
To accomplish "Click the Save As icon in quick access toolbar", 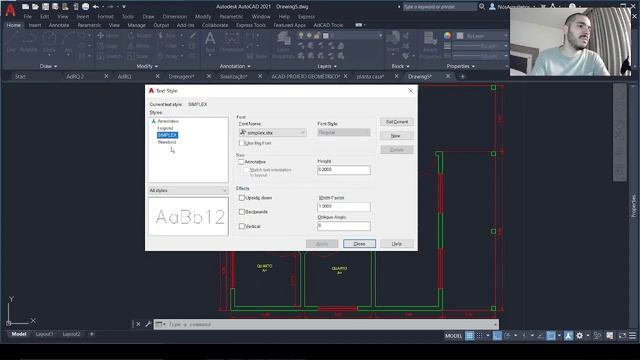I will 55,7.
